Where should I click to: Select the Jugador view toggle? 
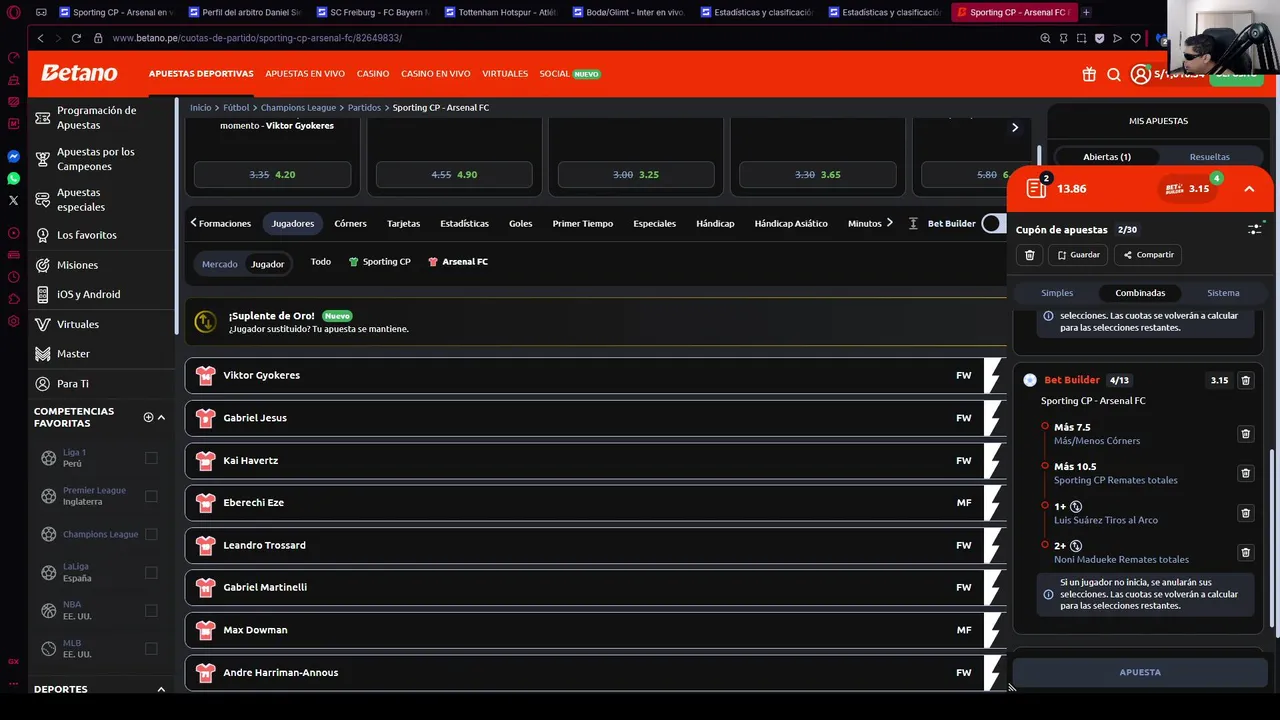(x=267, y=264)
